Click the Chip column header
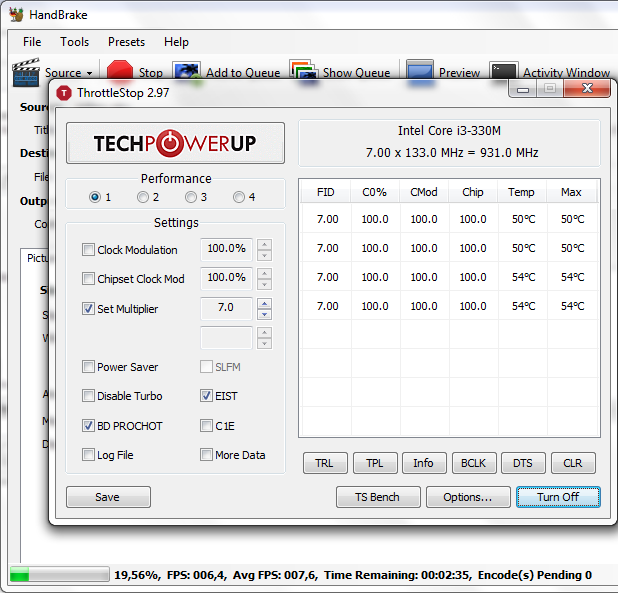 [x=473, y=192]
